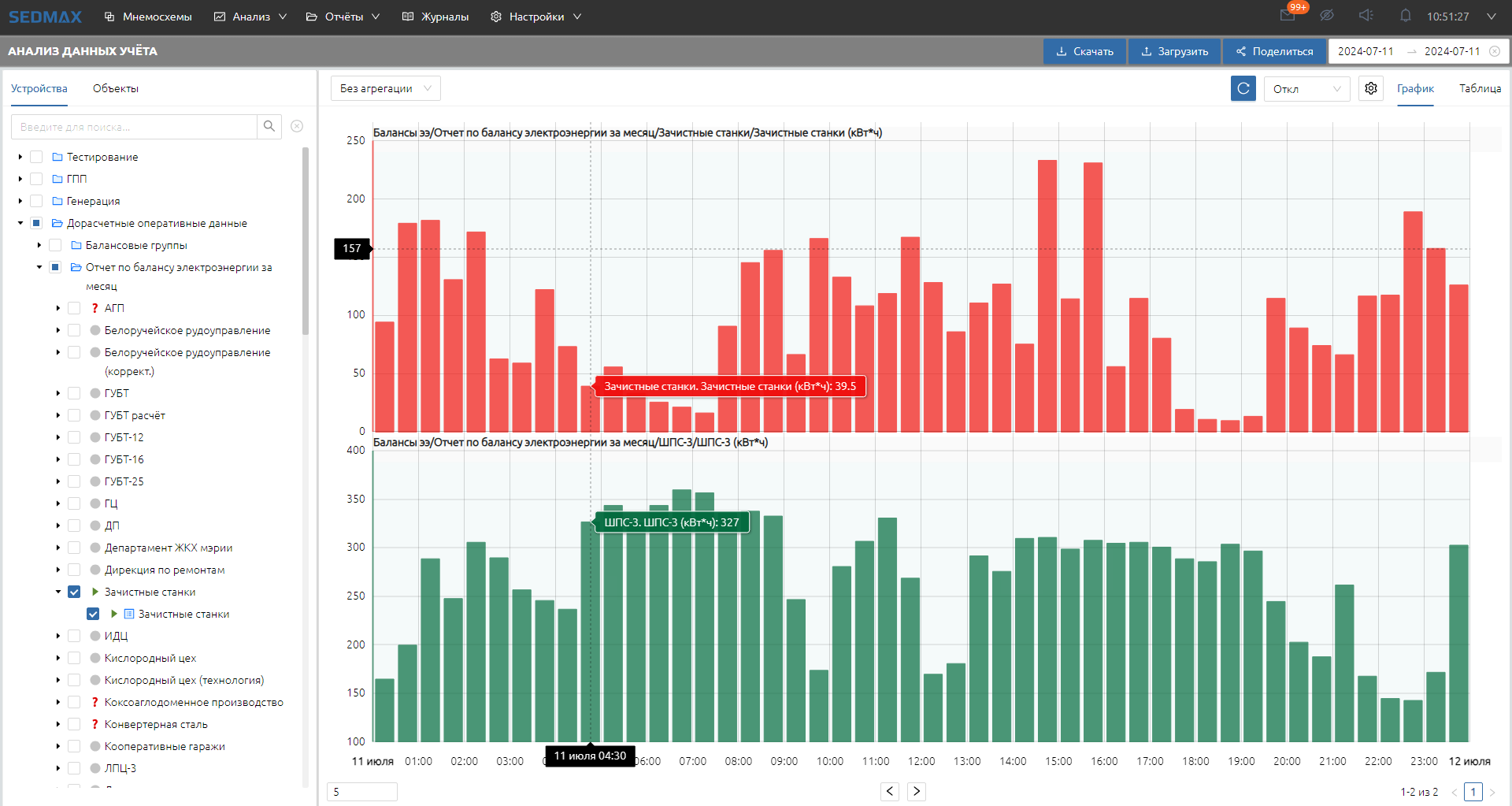Click the crossed-eye visibility icon
The image size is (1512, 806).
click(x=1327, y=16)
